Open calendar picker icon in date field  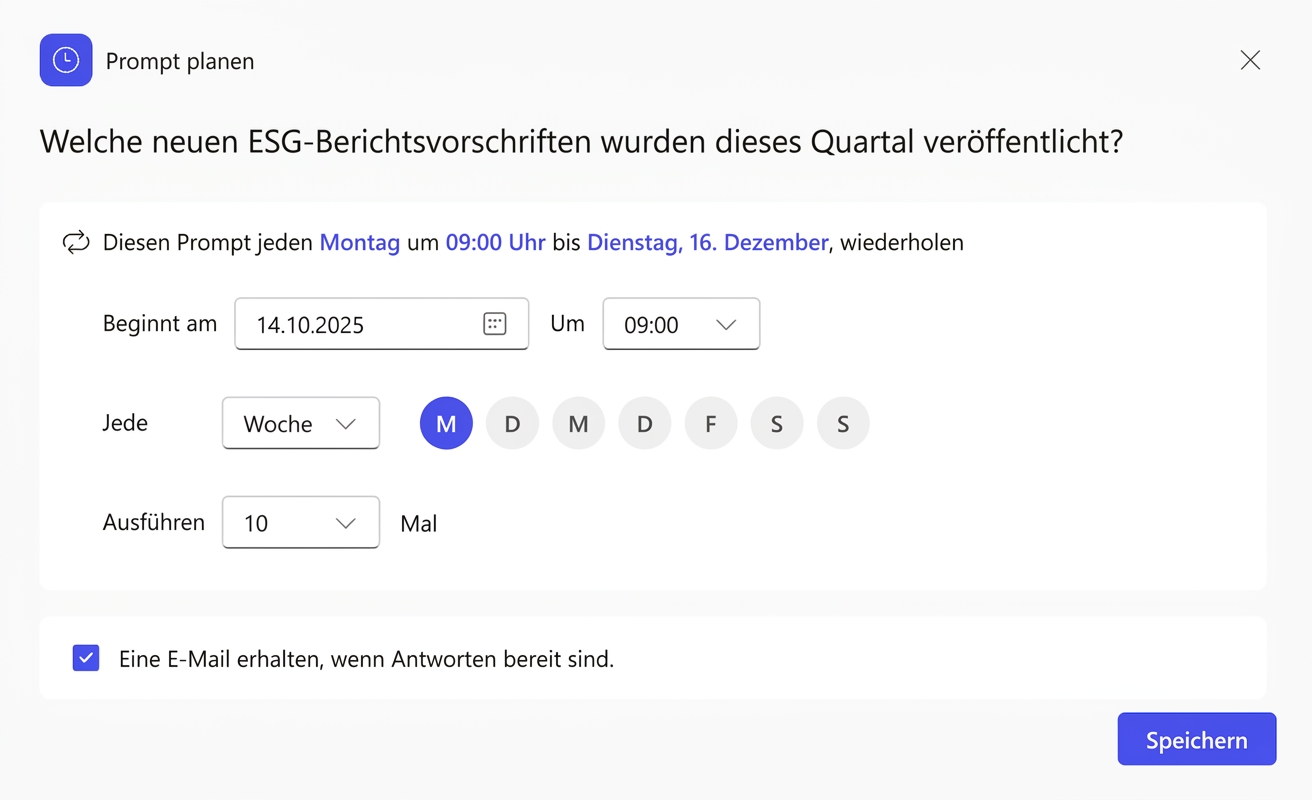point(494,324)
